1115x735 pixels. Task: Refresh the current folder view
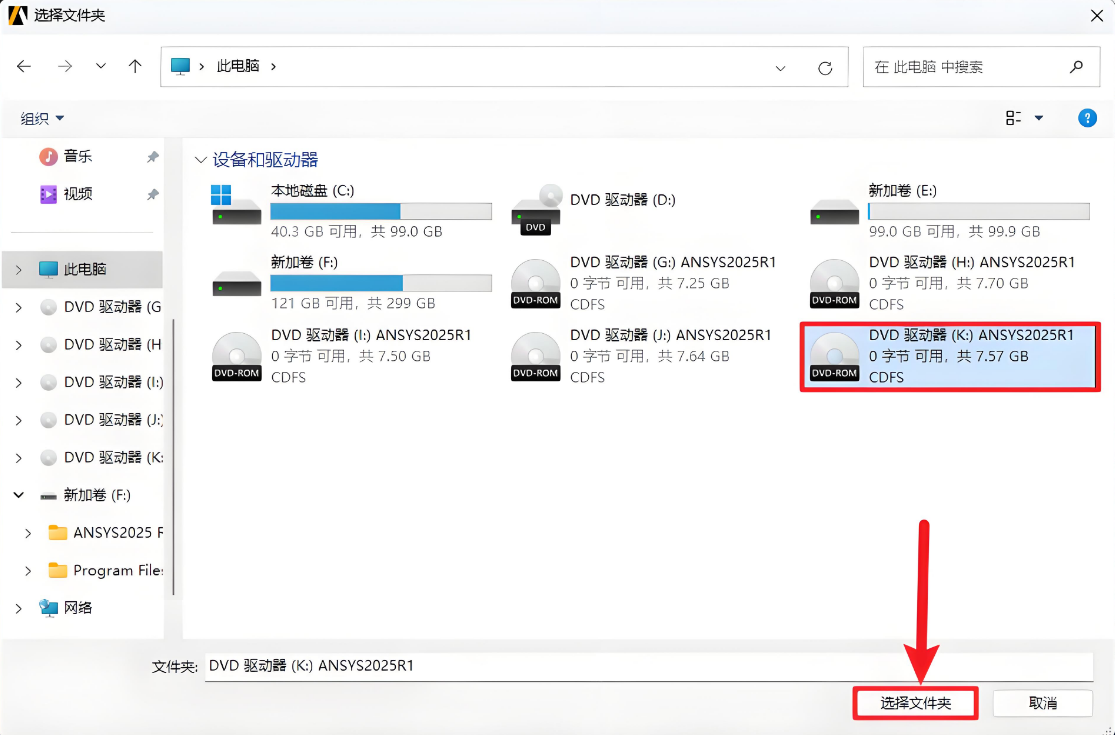pyautogui.click(x=825, y=68)
